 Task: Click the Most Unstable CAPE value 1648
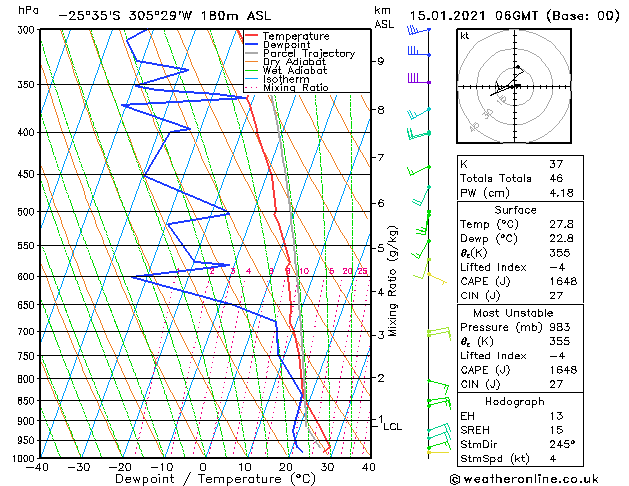click(x=563, y=370)
